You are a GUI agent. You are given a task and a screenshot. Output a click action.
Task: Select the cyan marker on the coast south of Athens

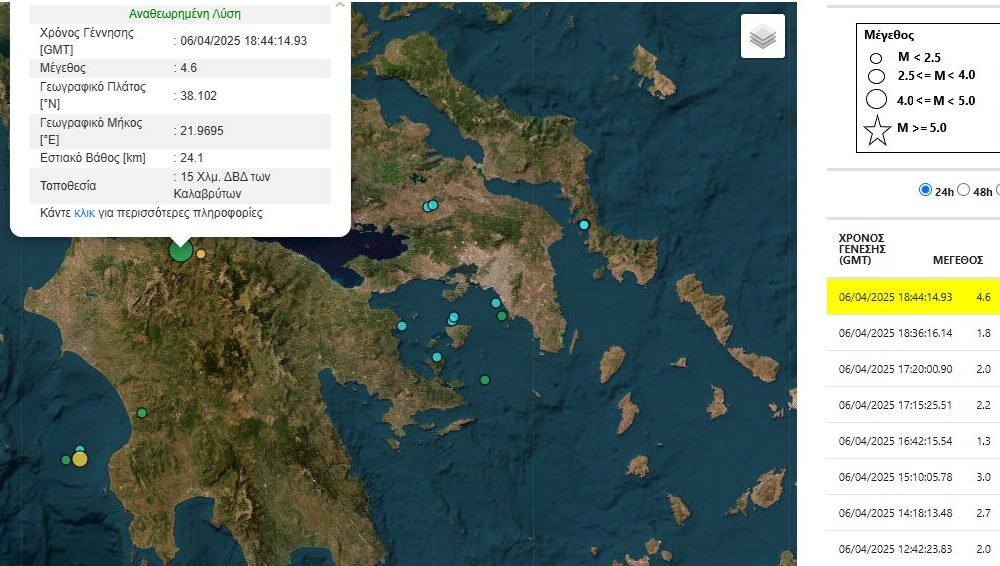496,303
